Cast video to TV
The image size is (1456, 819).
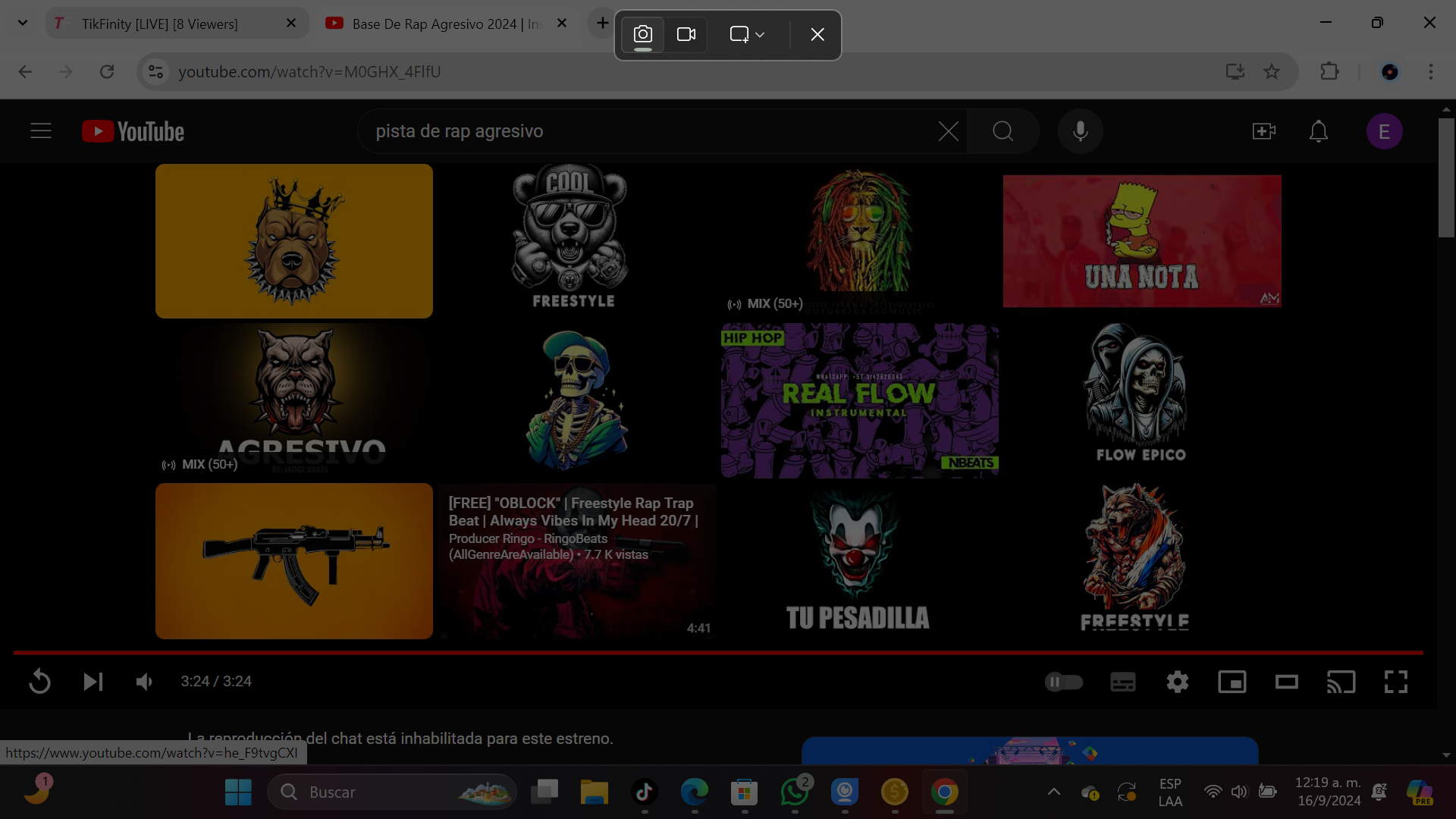click(x=1341, y=682)
